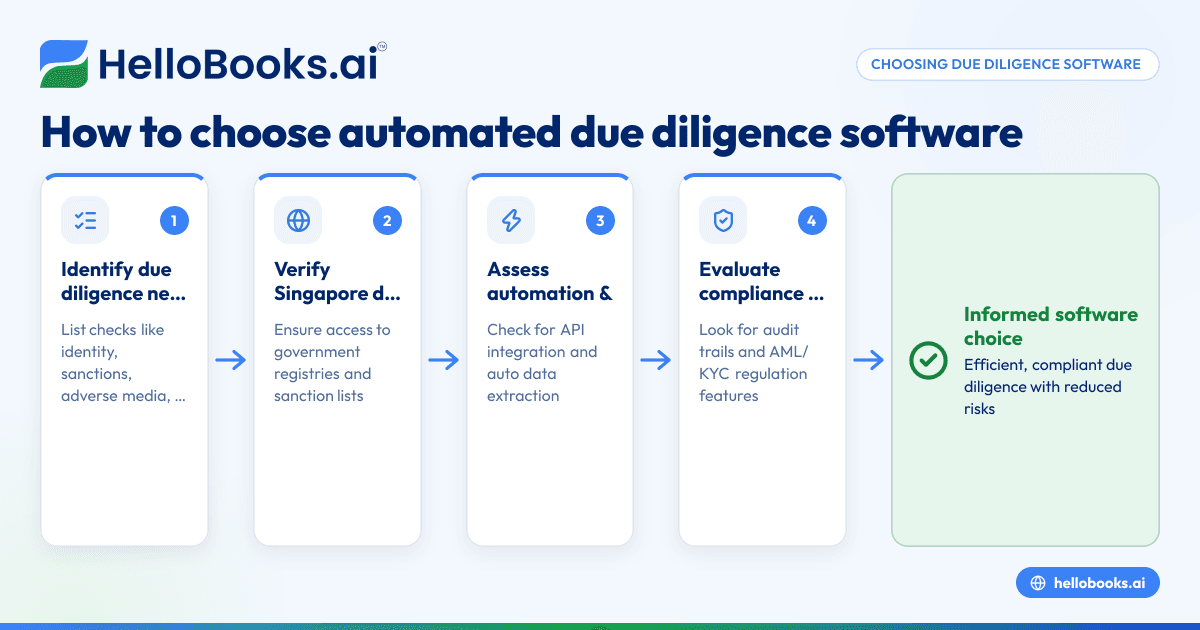
Task: Click the text Check for API integration
Action: pos(542,363)
